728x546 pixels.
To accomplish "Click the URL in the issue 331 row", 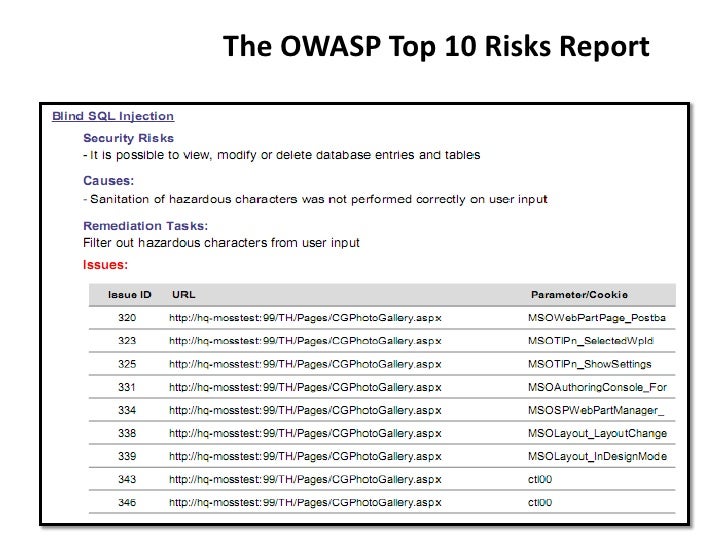I will click(x=305, y=387).
